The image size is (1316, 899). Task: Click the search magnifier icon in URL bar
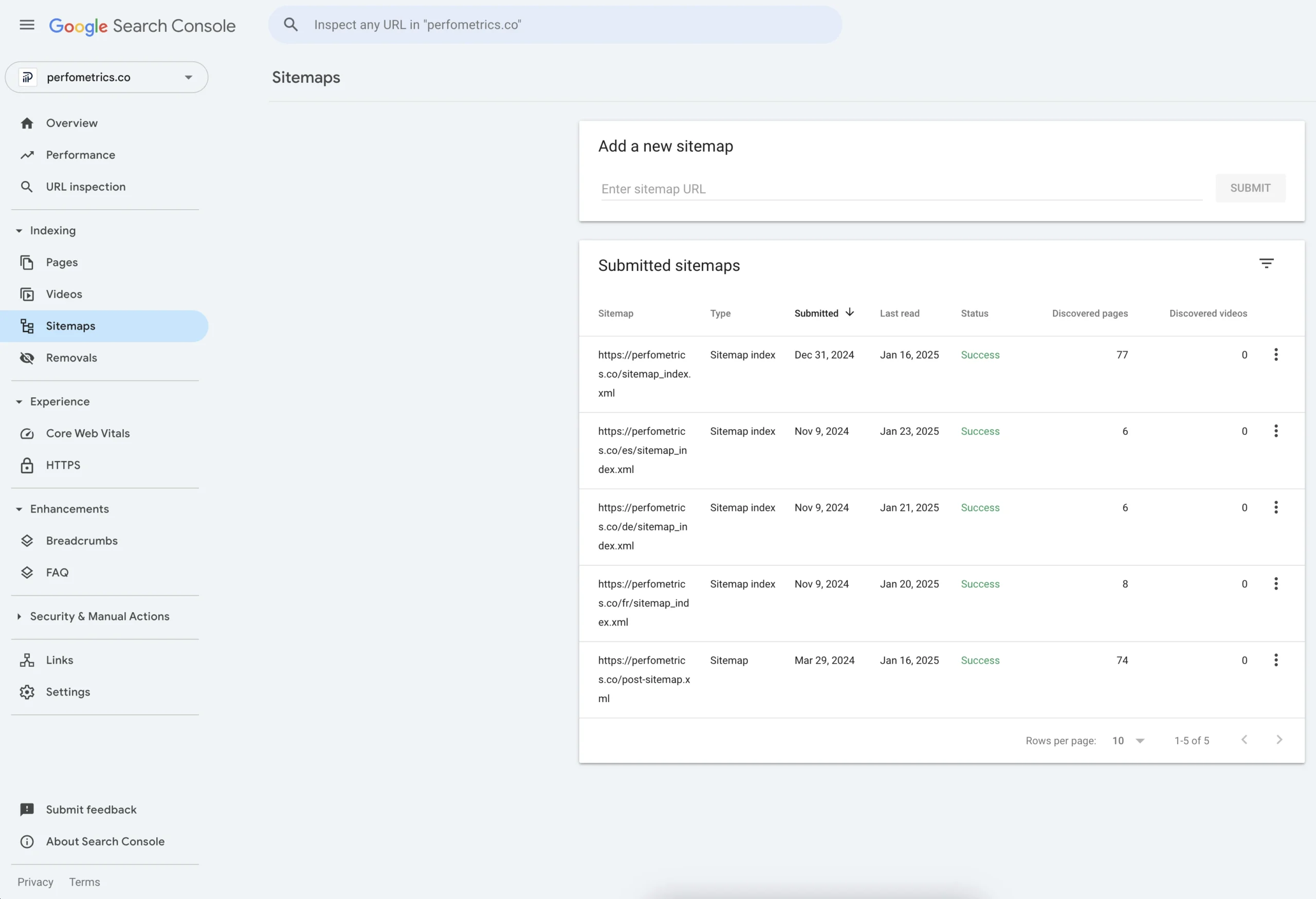click(x=290, y=24)
